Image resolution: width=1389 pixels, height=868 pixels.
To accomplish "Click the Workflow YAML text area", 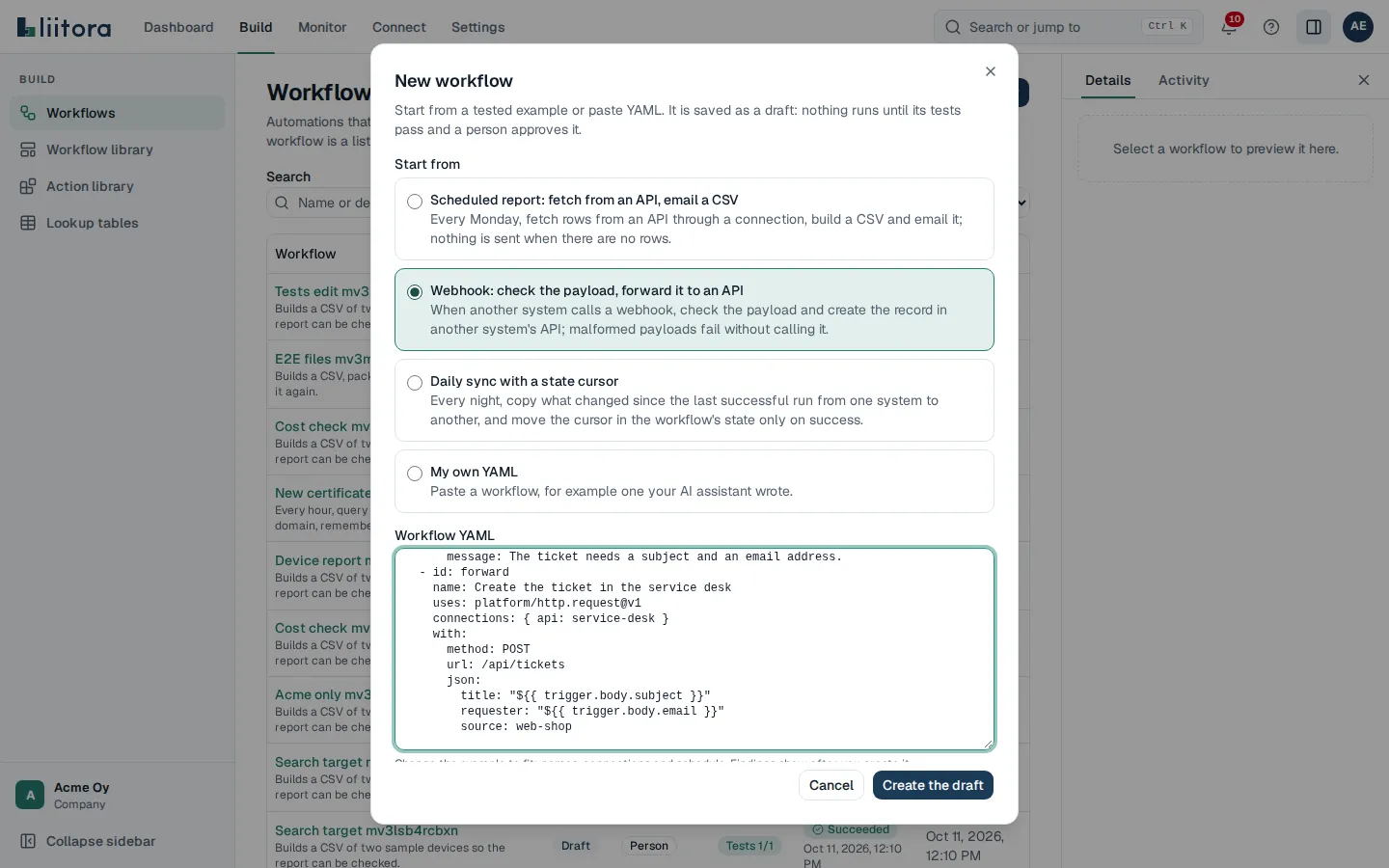I will click(x=694, y=649).
